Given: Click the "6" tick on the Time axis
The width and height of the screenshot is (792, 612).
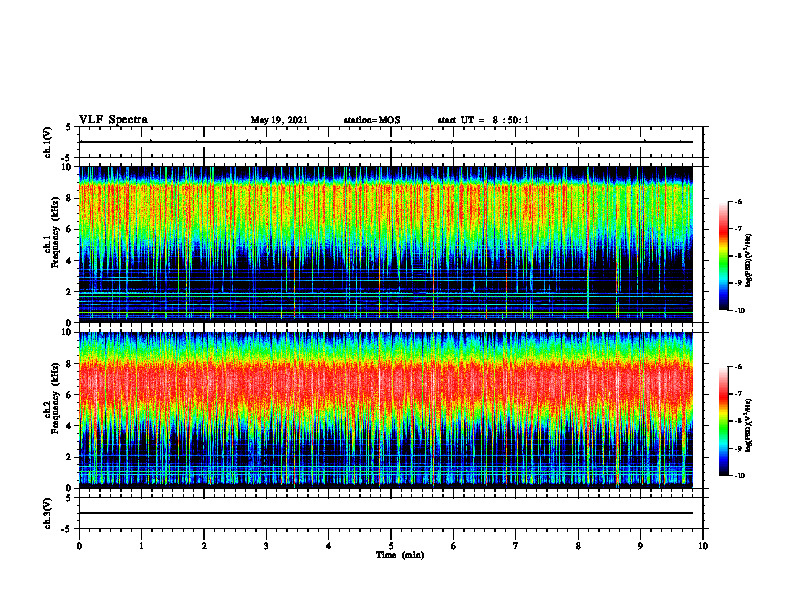Looking at the screenshot, I should pos(454,546).
